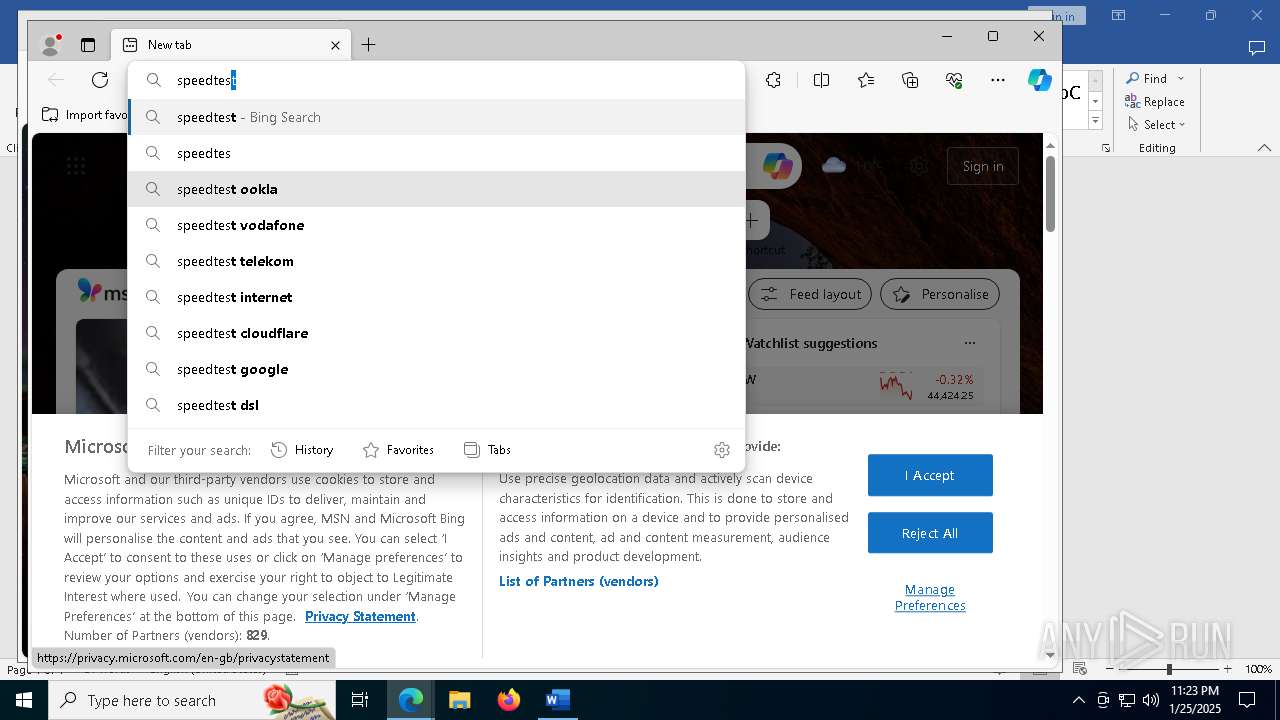1280x720 pixels.
Task: Open the volume speaker tray icon
Action: point(1151,700)
